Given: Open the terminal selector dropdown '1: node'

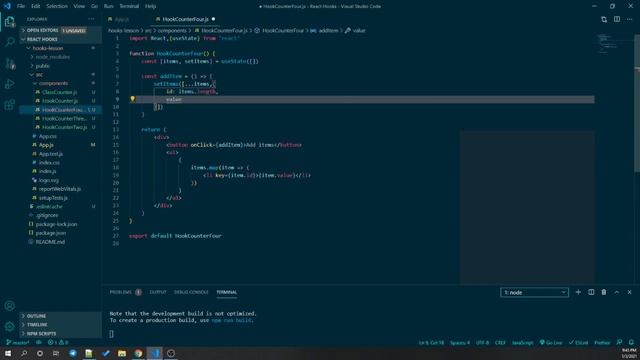Looking at the screenshot, I should (x=534, y=292).
